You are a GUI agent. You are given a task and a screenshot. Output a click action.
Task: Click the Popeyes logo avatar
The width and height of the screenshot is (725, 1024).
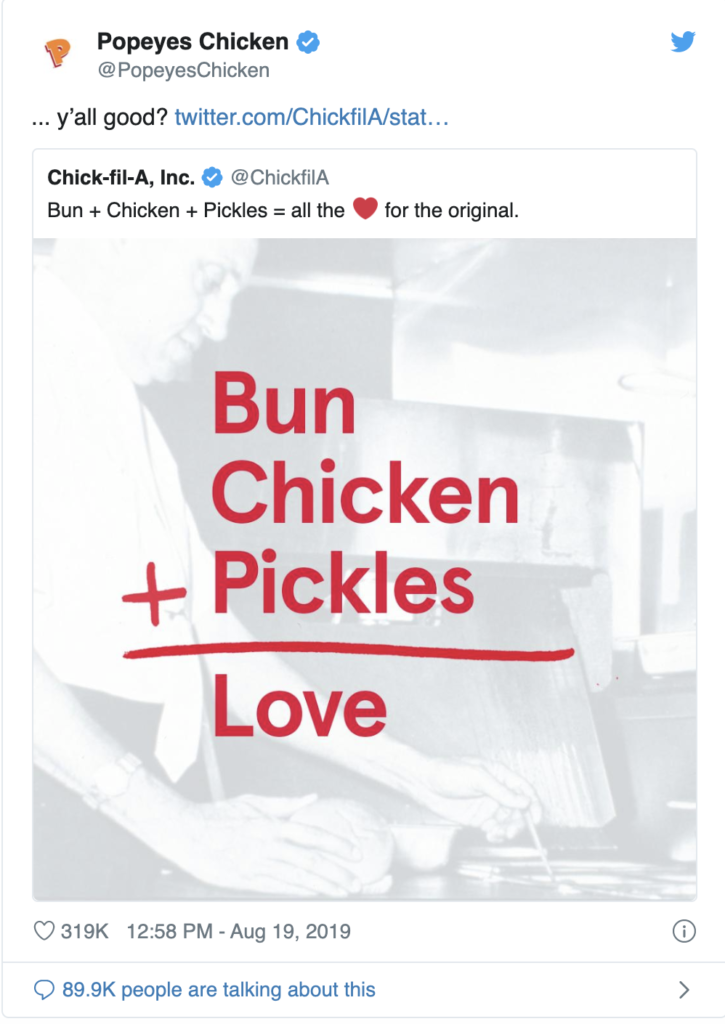(57, 53)
